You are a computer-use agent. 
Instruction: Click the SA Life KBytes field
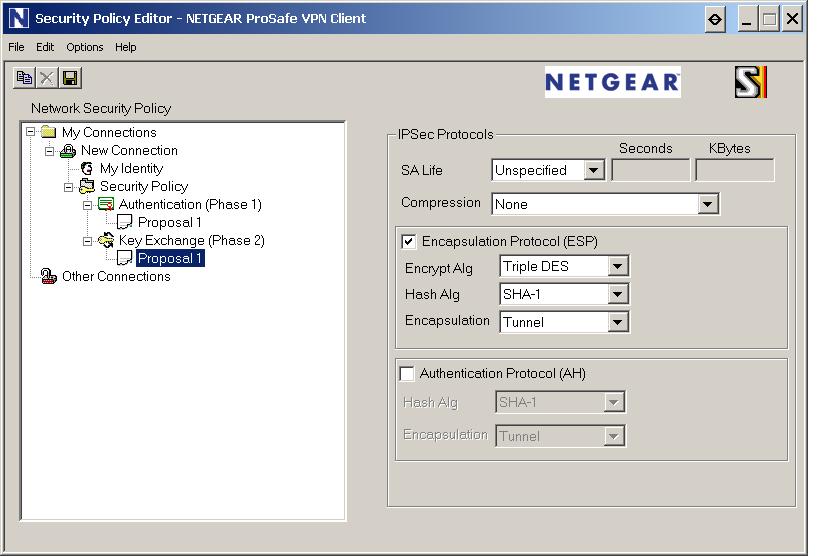[x=734, y=170]
